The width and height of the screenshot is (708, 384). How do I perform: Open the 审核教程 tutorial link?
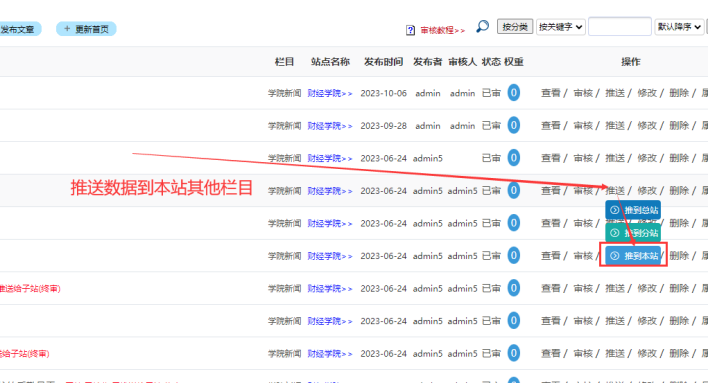point(442,30)
